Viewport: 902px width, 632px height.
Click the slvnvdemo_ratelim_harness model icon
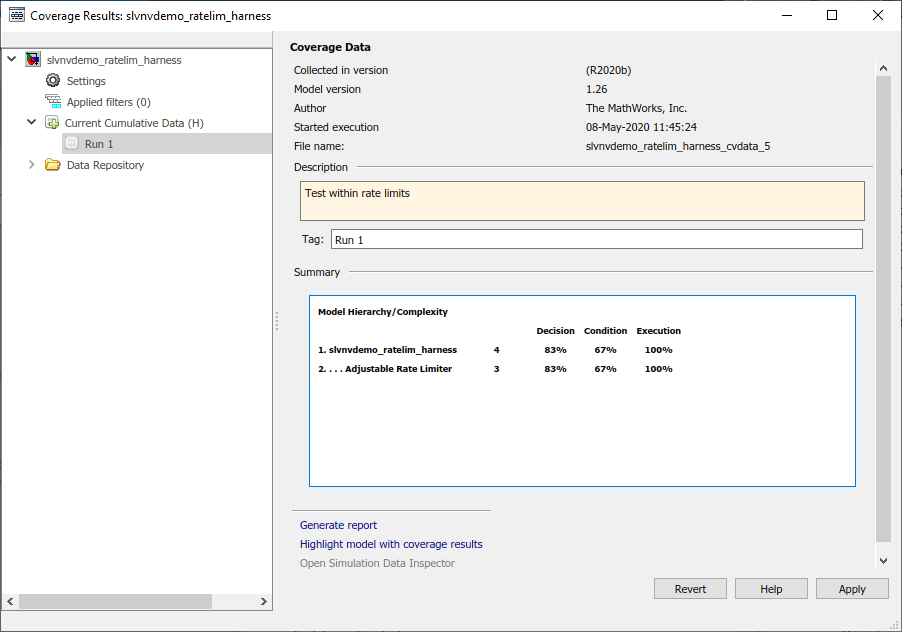tap(33, 60)
